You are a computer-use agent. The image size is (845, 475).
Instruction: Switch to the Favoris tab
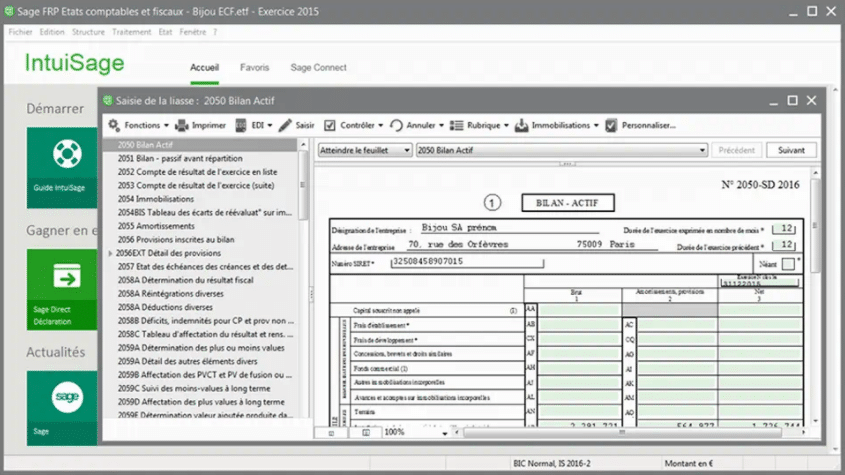coord(254,67)
